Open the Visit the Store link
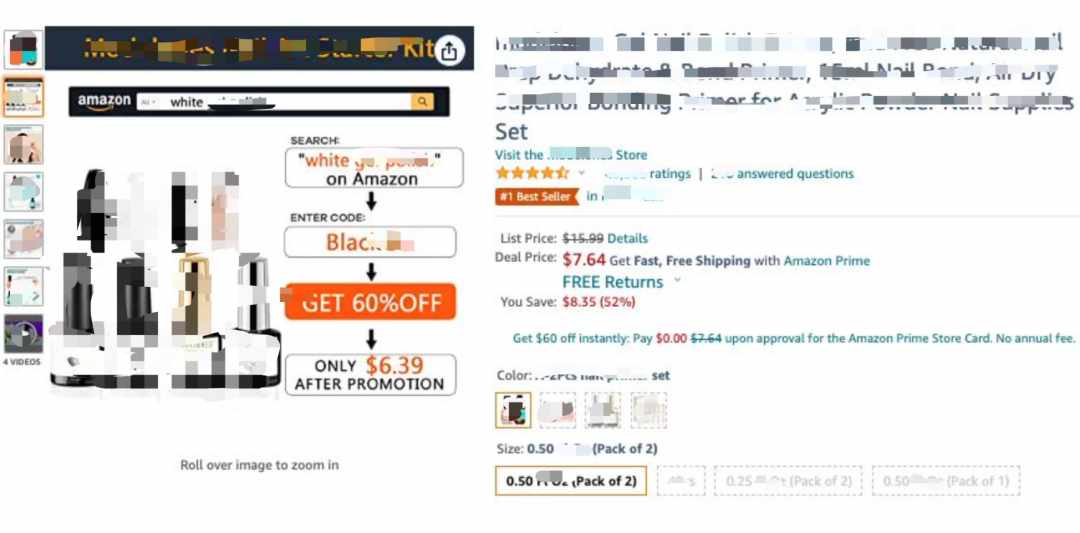 coord(571,155)
